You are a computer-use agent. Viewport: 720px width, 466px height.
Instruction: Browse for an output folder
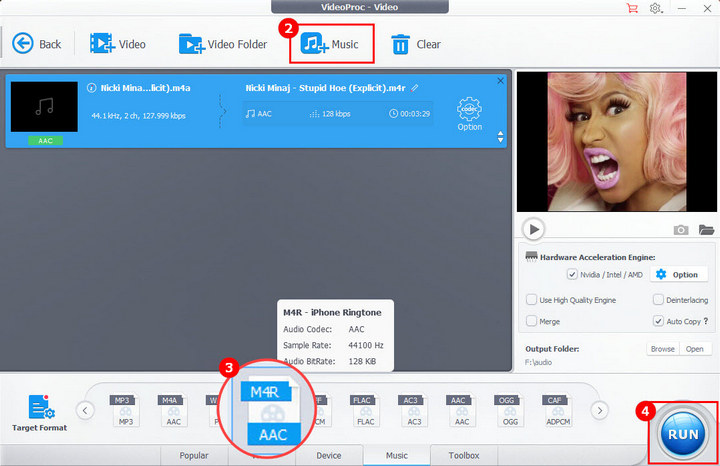coord(663,349)
